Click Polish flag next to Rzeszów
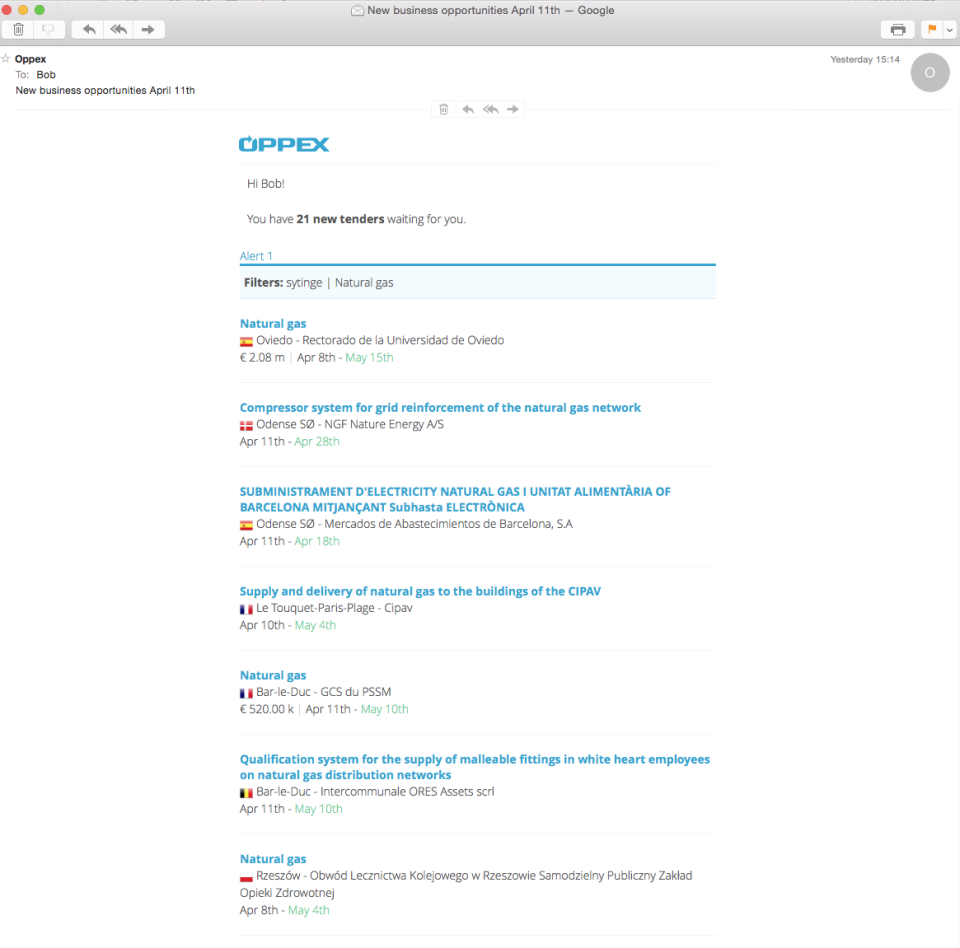This screenshot has height=948, width=960. pyautogui.click(x=246, y=877)
